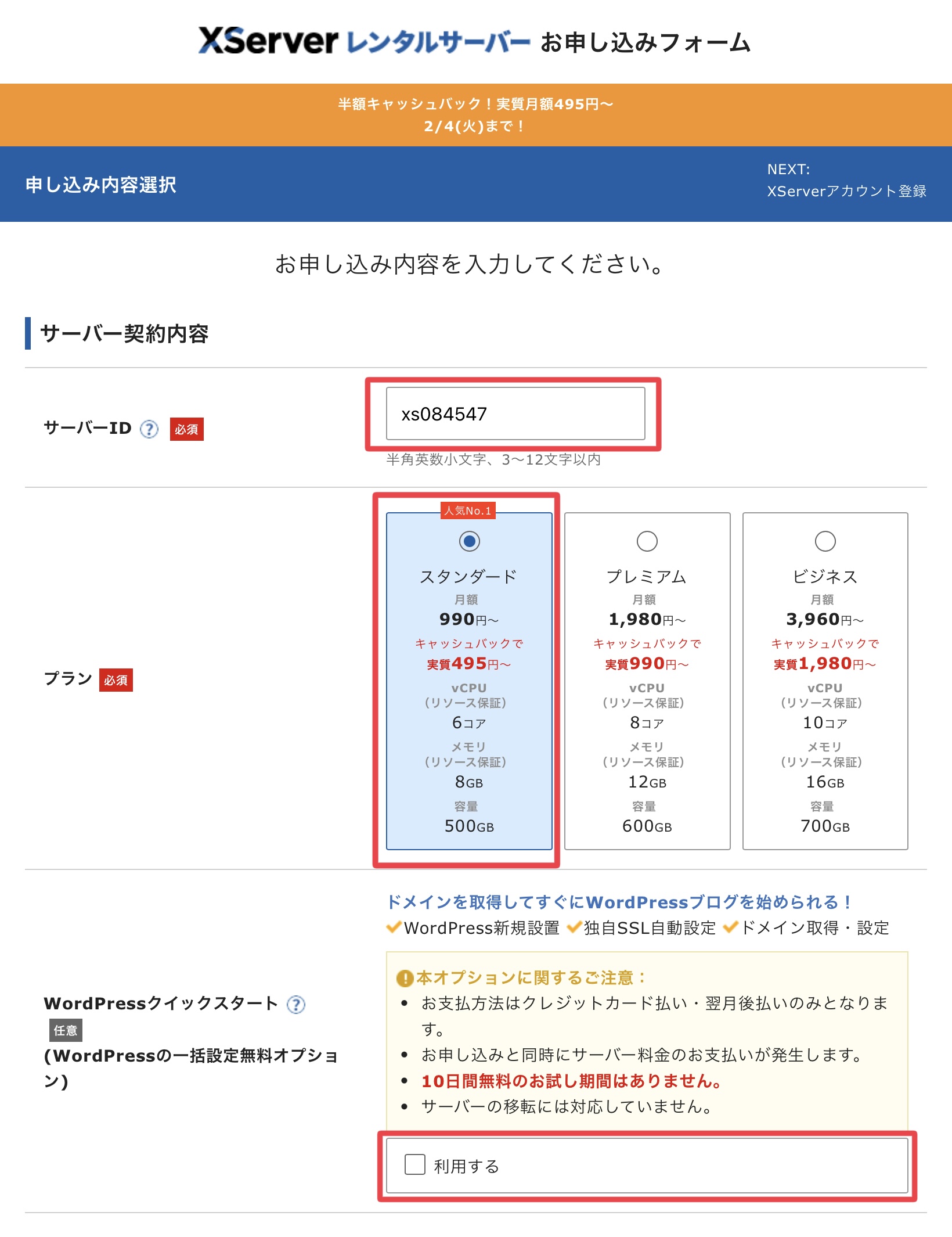952x1237 pixels.
Task: Click the 独自SSL自動設定 checkmark item
Action: point(641,928)
